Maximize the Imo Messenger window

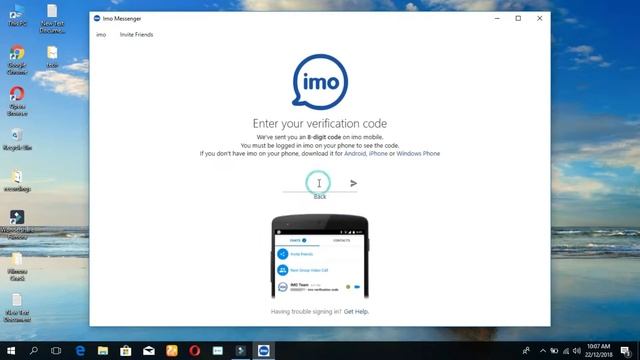pos(518,18)
